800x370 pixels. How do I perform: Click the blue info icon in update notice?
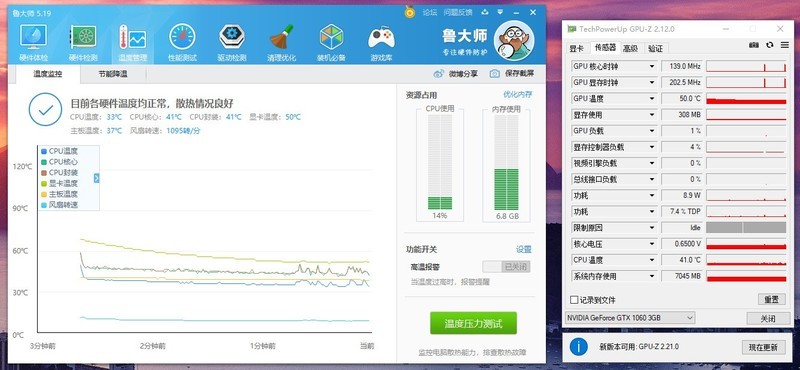[579, 347]
